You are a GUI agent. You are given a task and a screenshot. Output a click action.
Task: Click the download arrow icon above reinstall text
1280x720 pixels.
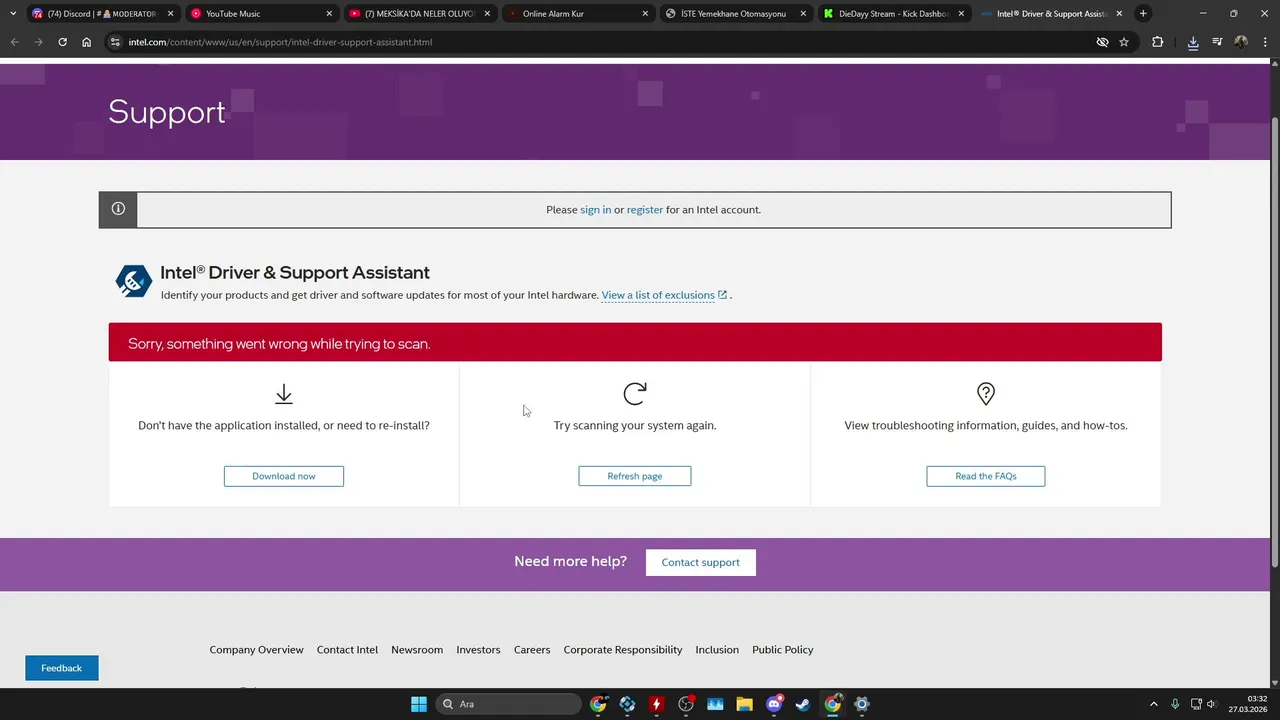pos(284,394)
